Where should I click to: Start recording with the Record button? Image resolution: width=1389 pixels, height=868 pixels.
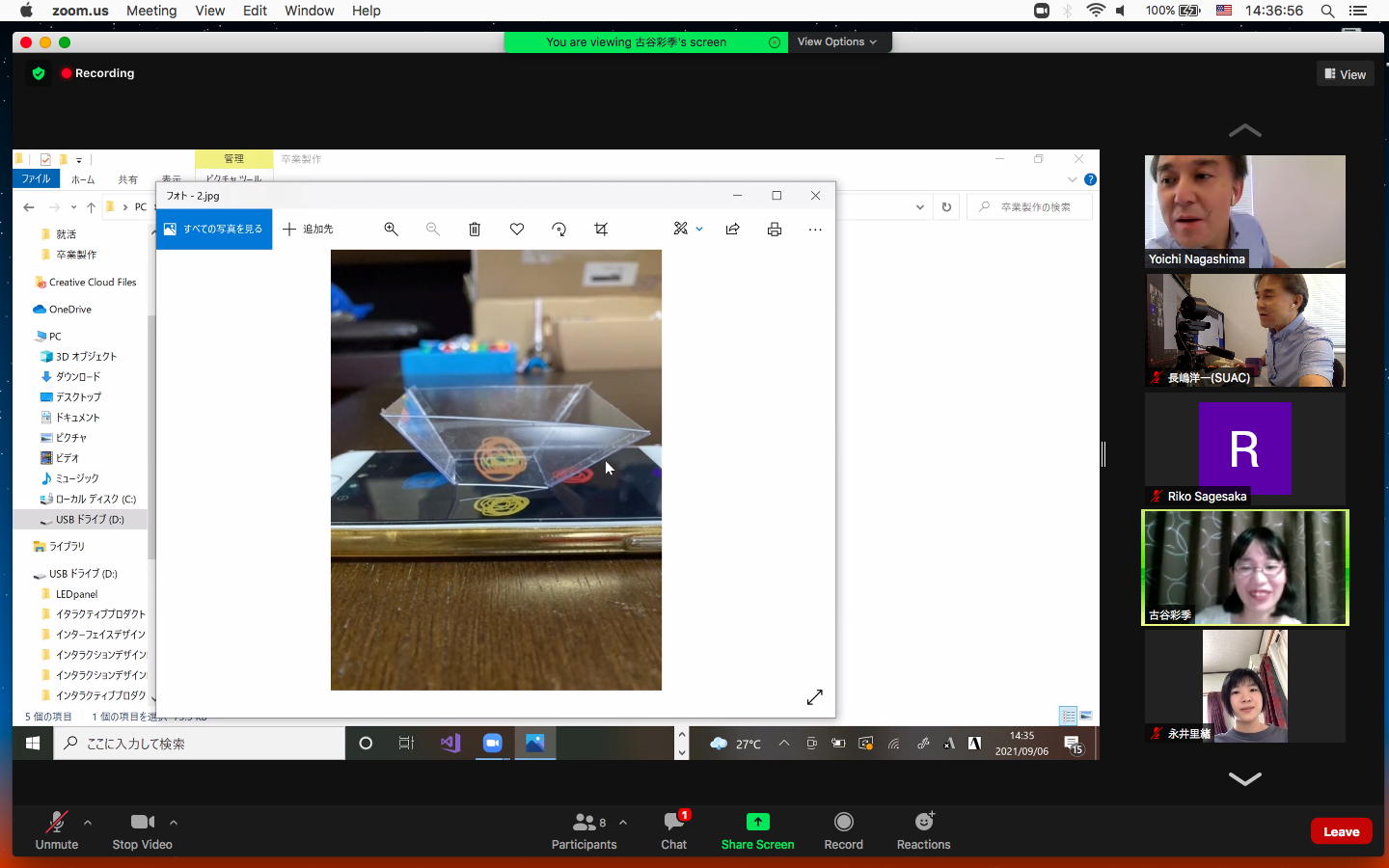[843, 831]
